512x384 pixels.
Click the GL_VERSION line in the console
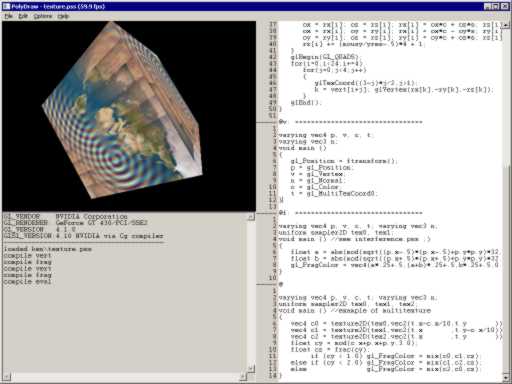[39, 229]
